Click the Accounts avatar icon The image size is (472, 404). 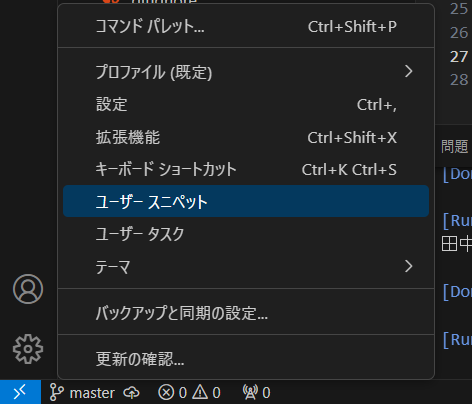(28, 289)
